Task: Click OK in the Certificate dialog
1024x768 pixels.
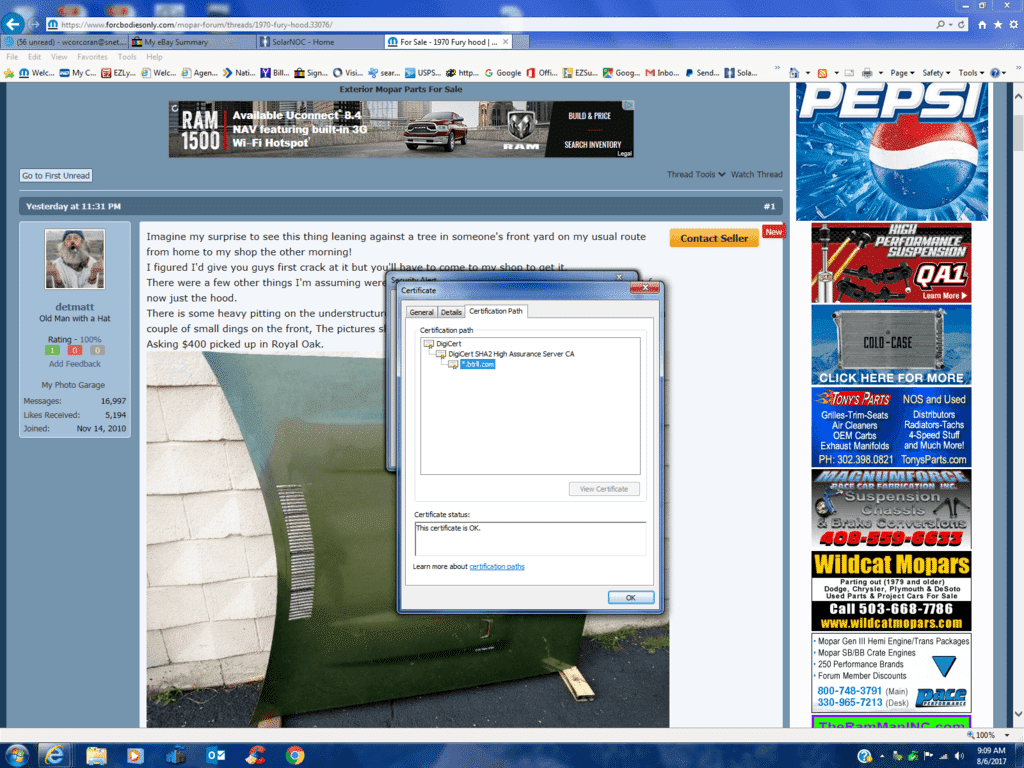Action: click(630, 597)
